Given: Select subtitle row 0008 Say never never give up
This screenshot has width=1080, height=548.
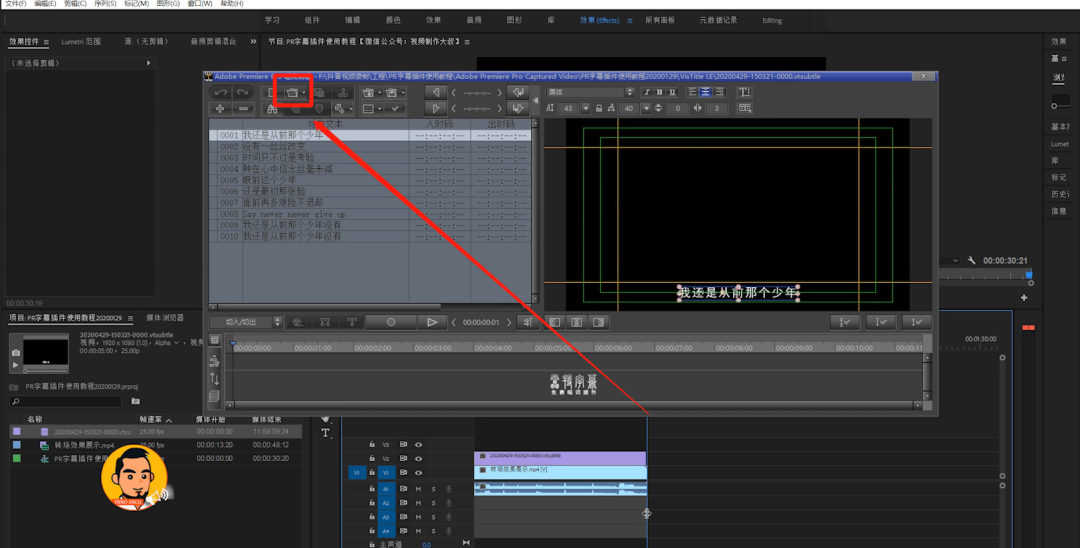Looking at the screenshot, I should point(370,214).
